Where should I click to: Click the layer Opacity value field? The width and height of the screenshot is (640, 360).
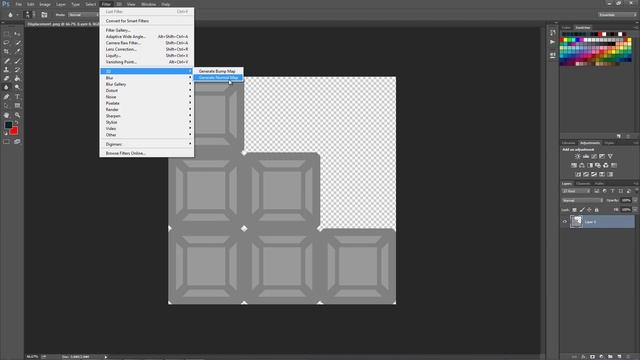tap(626, 200)
